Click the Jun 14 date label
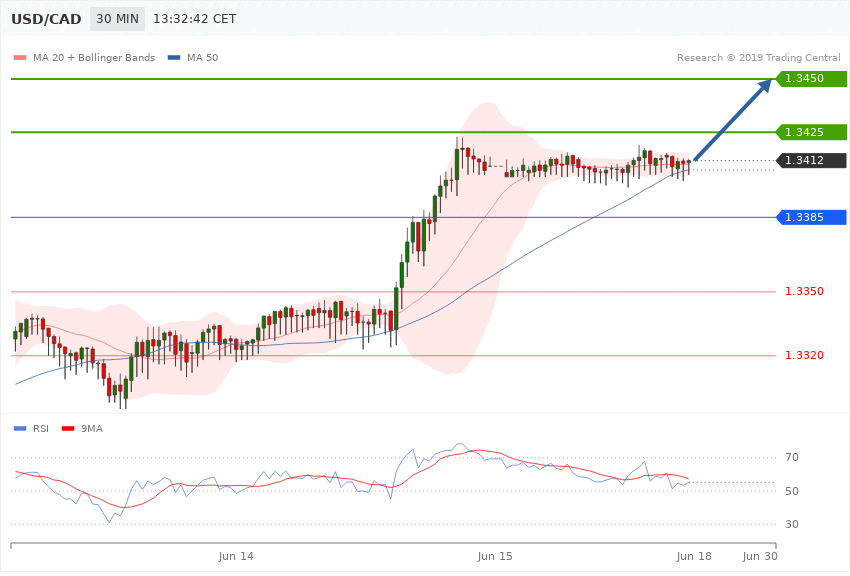 tap(236, 556)
